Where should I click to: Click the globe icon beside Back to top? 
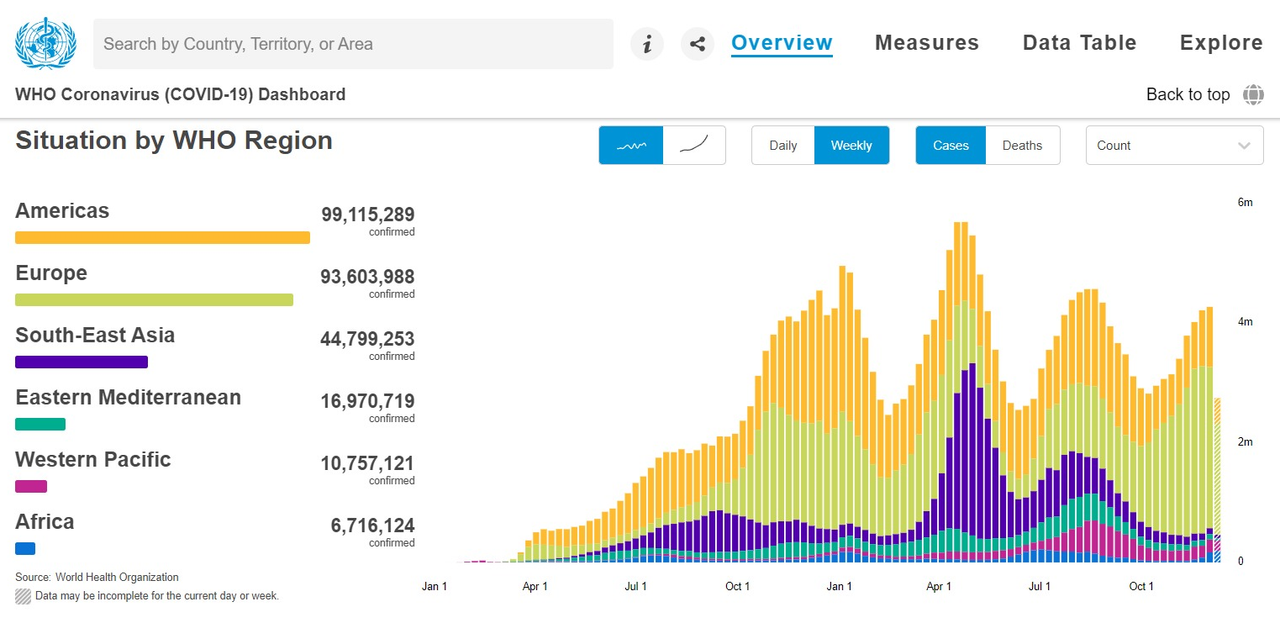1253,94
